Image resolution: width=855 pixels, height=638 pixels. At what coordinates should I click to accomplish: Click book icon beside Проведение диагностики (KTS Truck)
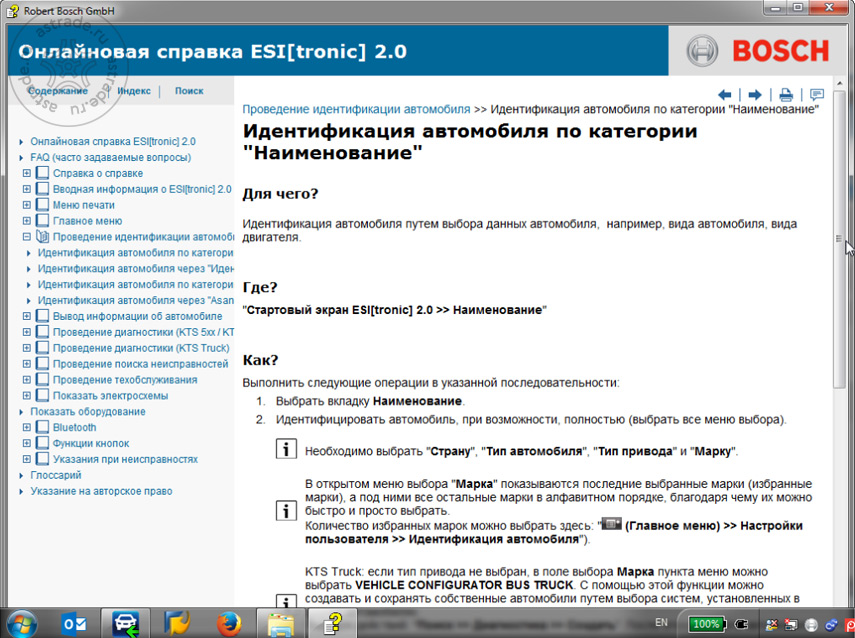42,347
